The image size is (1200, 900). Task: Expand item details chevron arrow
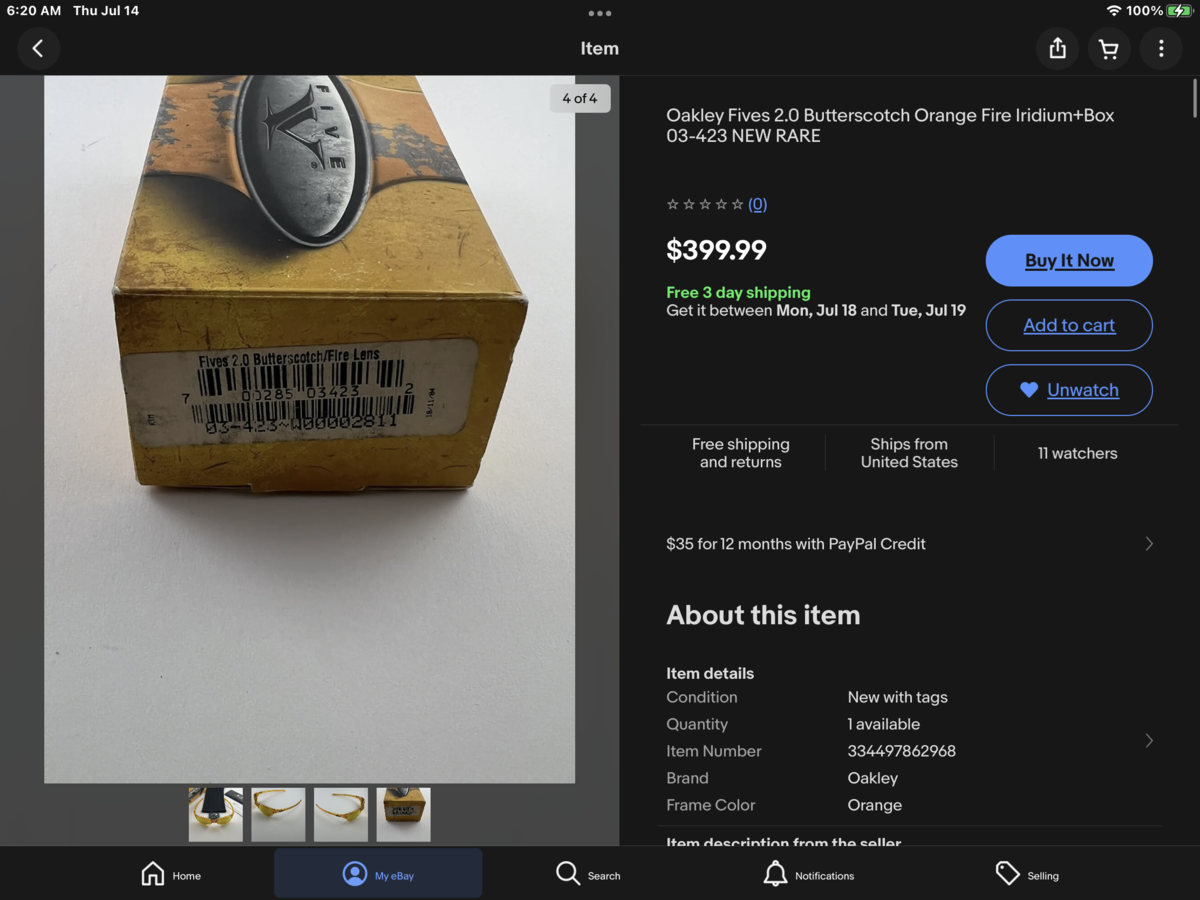click(1149, 741)
